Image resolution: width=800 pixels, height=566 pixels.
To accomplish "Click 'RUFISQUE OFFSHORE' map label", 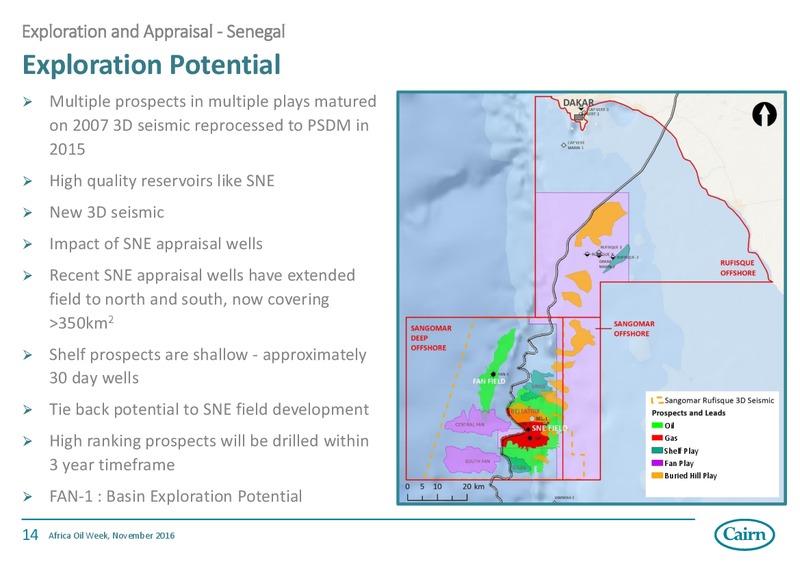I will coord(738,268).
